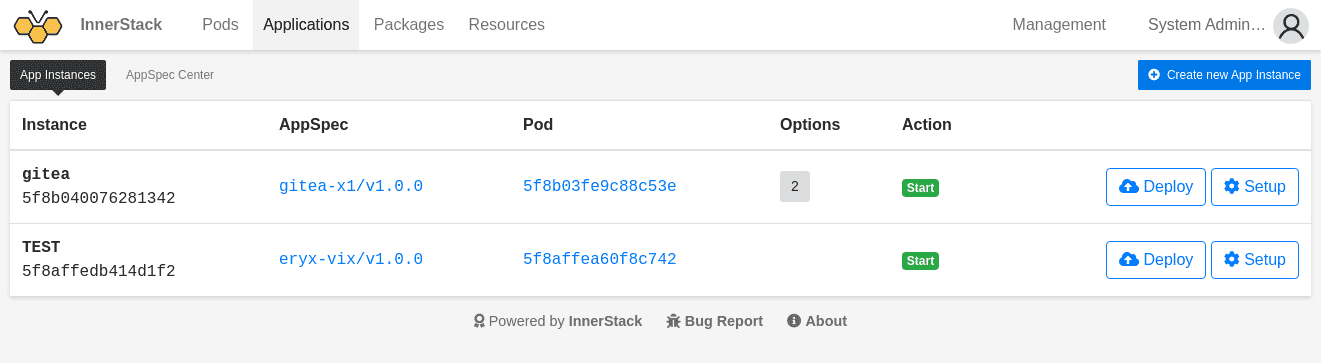Expand the System Admin user menu
The image size is (1321, 363).
click(1206, 25)
